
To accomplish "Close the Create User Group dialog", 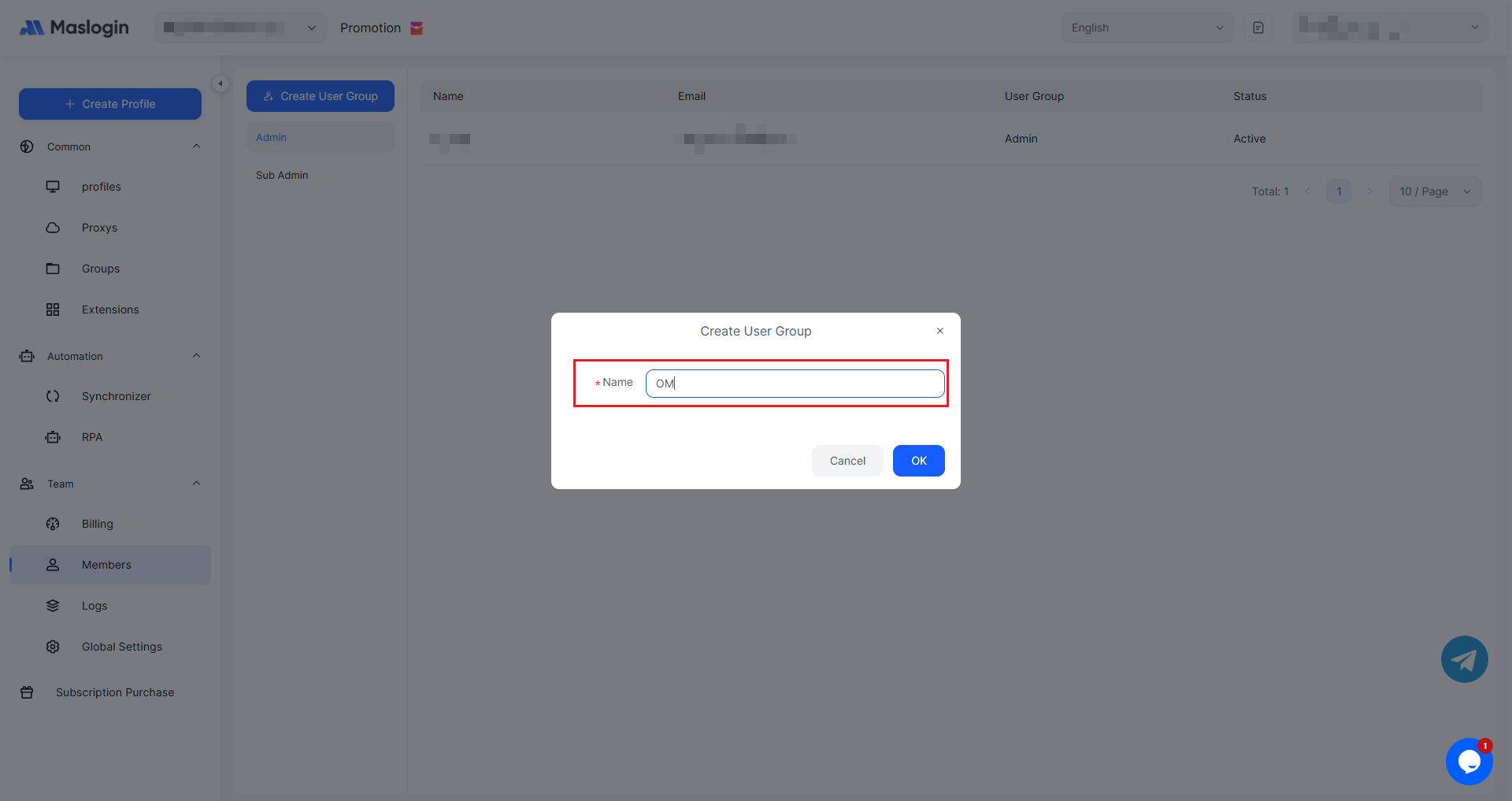I will 939,331.
